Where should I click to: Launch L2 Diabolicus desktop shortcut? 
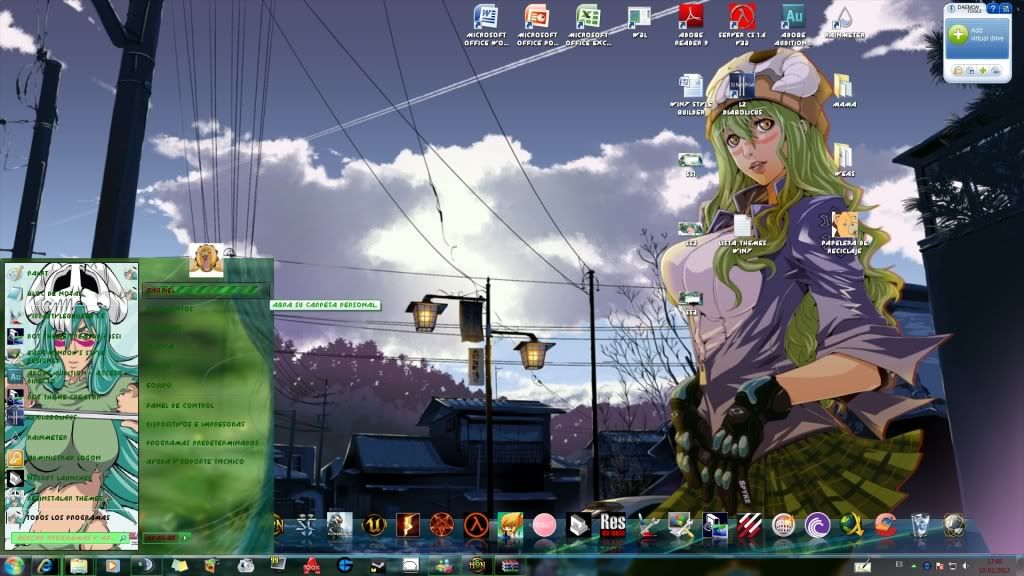[x=742, y=95]
